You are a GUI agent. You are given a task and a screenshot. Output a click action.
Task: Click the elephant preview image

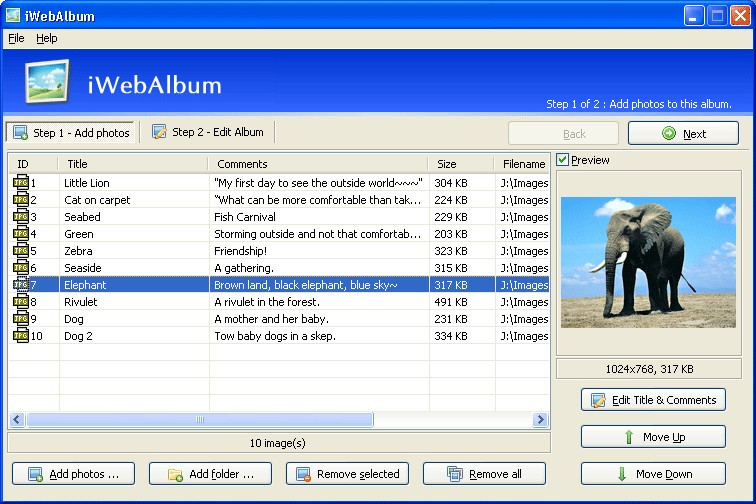point(648,262)
